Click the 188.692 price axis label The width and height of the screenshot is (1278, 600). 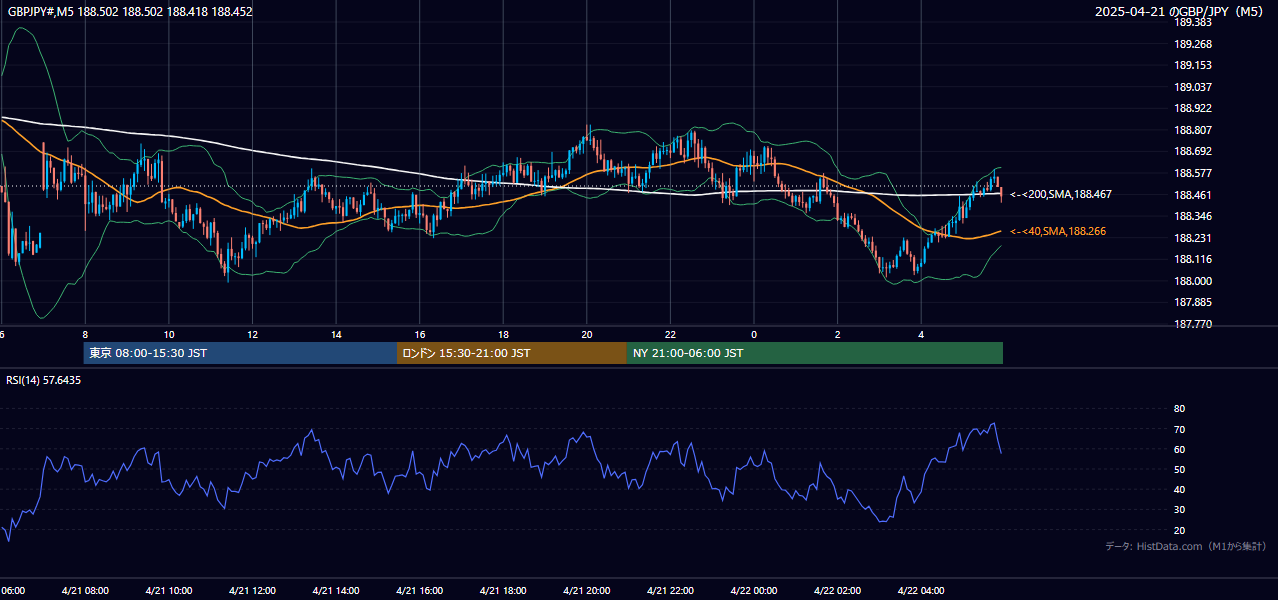(1193, 151)
